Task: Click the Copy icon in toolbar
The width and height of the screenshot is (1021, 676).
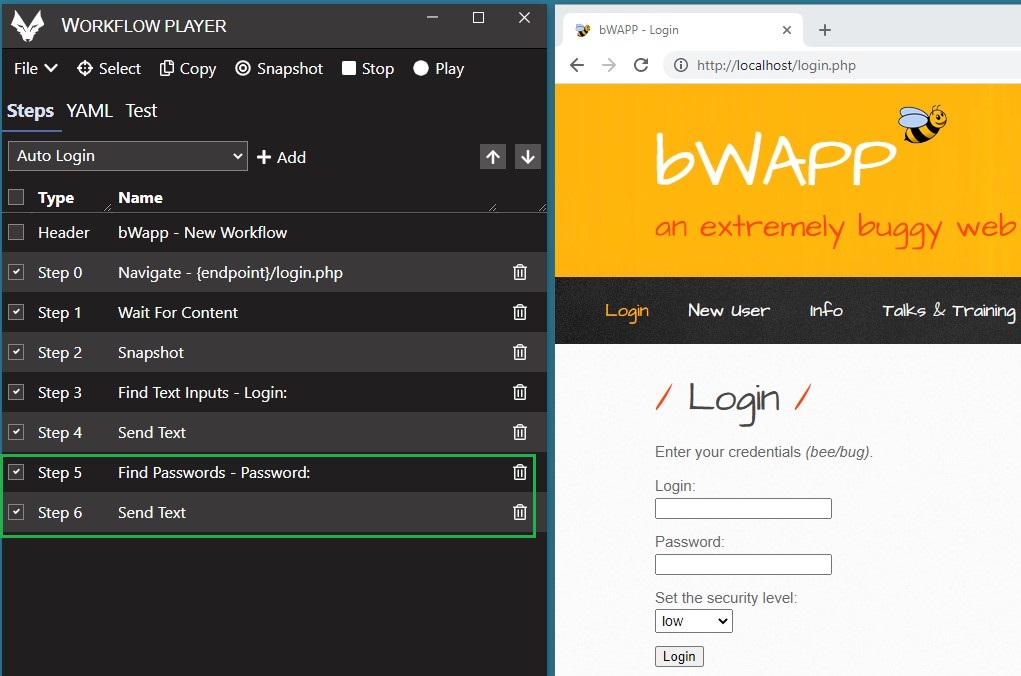Action: [x=186, y=69]
